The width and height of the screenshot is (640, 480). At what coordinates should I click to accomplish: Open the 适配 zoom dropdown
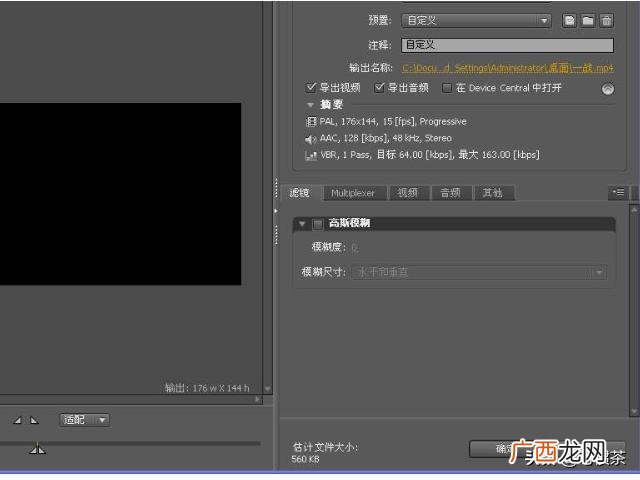click(x=84, y=420)
